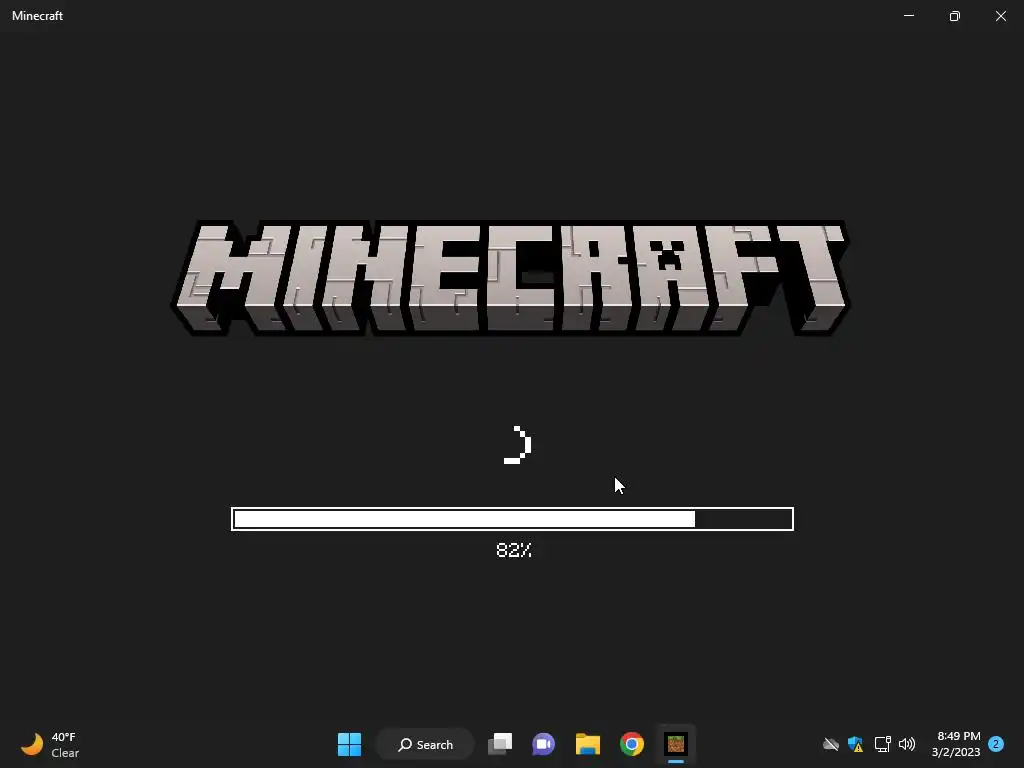
Task: Restore down the Minecraft window
Action: point(955,16)
